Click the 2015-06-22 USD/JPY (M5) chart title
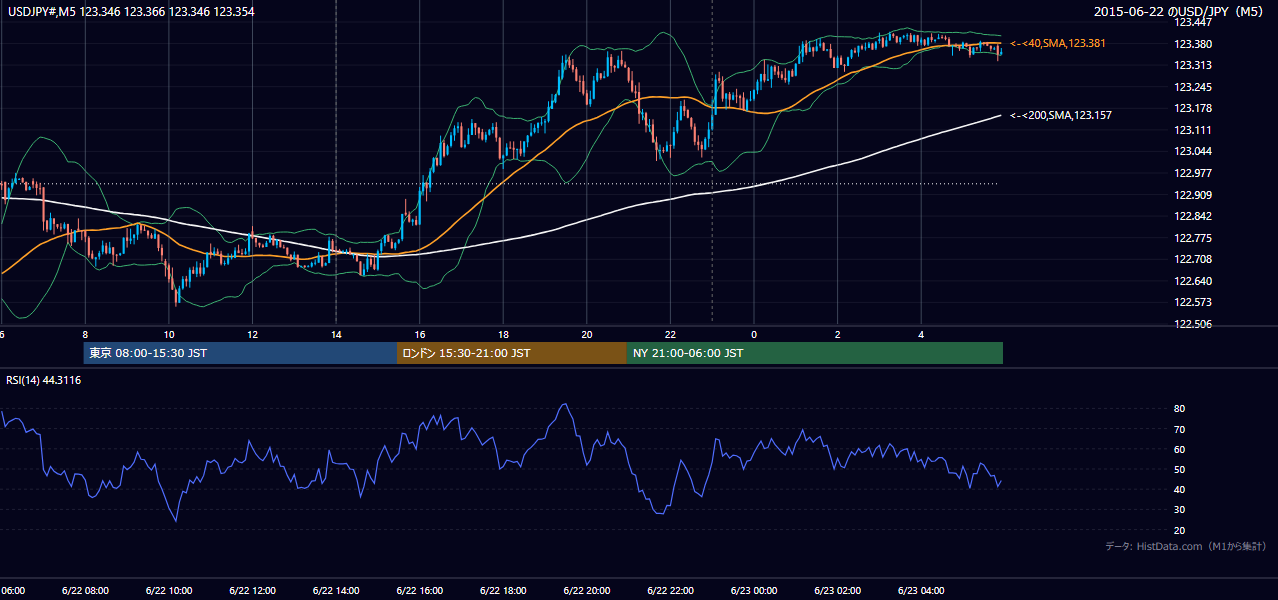Screen dimensions: 1278x600 click(x=1180, y=12)
